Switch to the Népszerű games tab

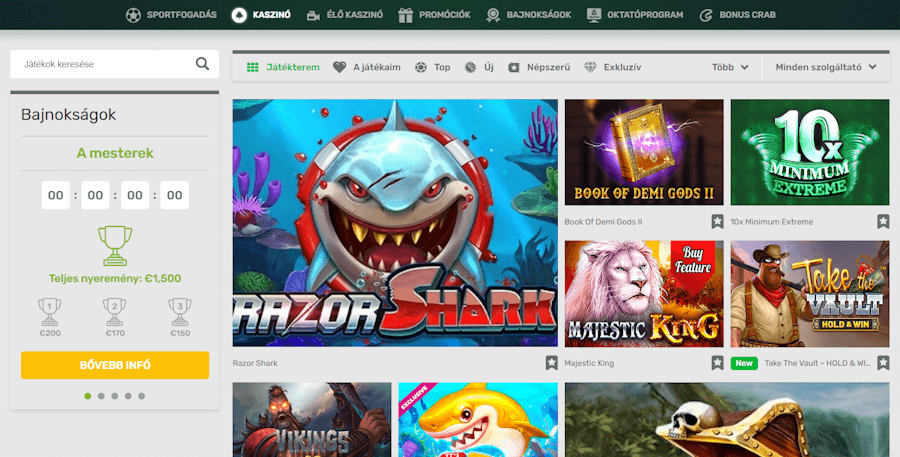click(539, 67)
